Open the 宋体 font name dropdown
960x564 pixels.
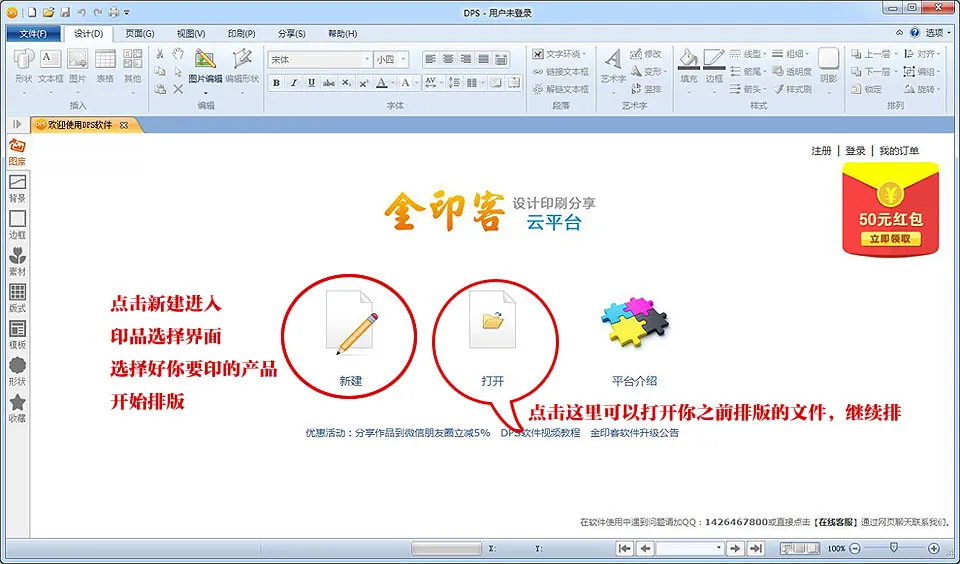pos(367,59)
